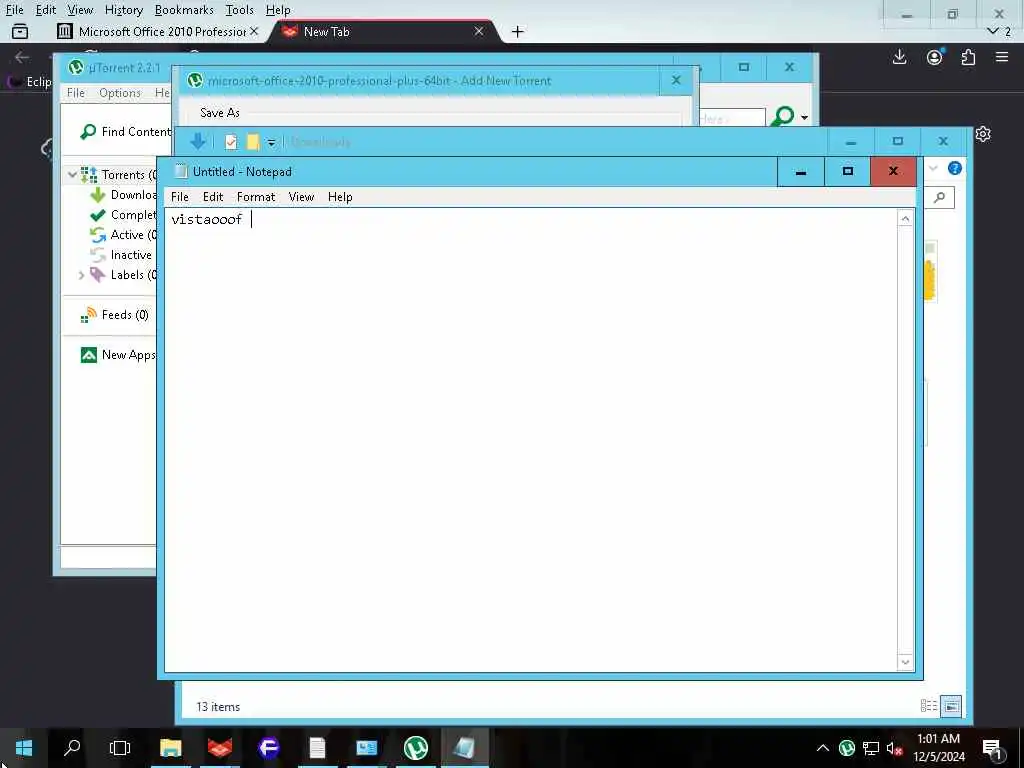The height and width of the screenshot is (768, 1024).
Task: Open browser History menu
Action: (123, 10)
